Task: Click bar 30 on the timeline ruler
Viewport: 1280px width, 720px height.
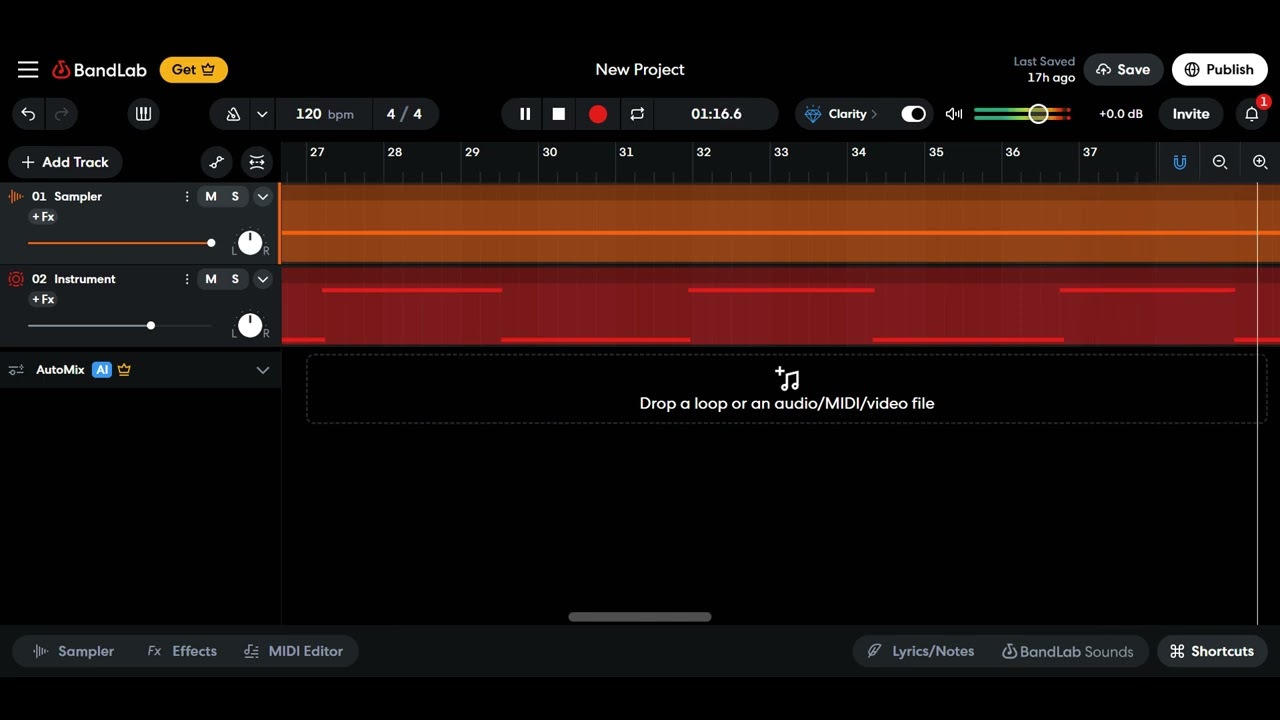Action: (550, 153)
